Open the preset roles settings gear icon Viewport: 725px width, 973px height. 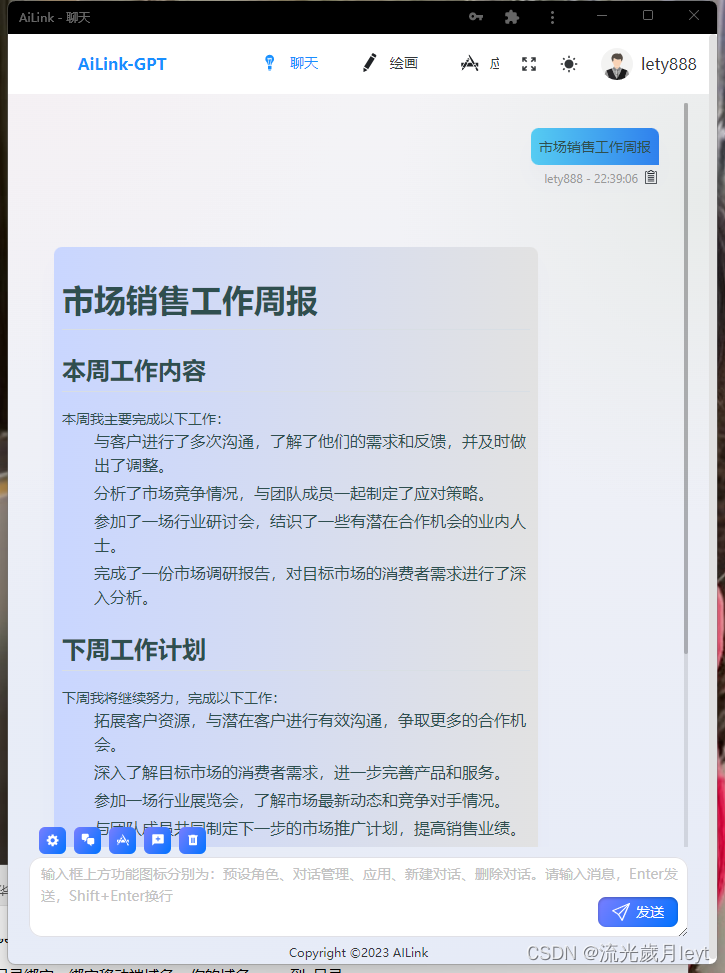coord(52,840)
